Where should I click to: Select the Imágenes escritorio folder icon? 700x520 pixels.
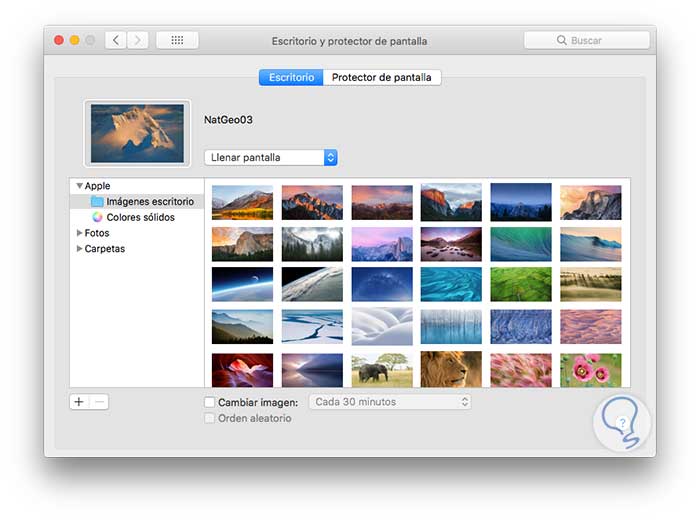[97, 201]
